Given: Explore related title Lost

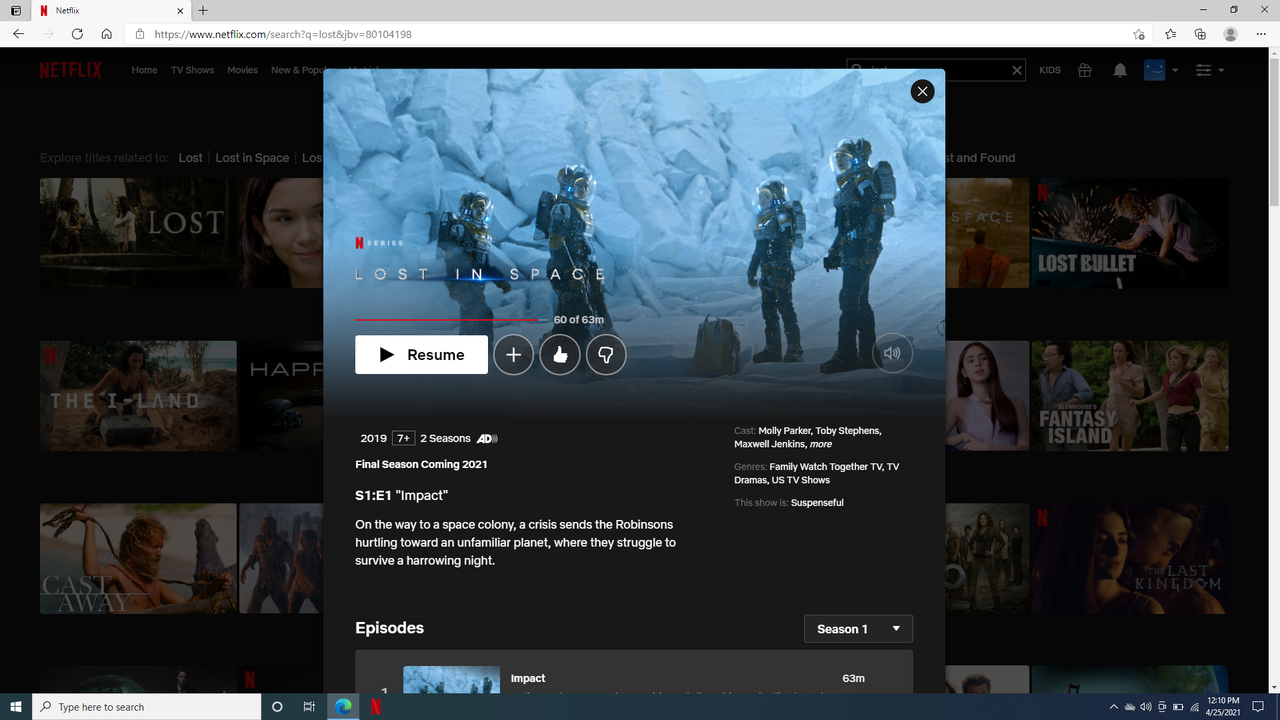Looking at the screenshot, I should click(x=190, y=158).
